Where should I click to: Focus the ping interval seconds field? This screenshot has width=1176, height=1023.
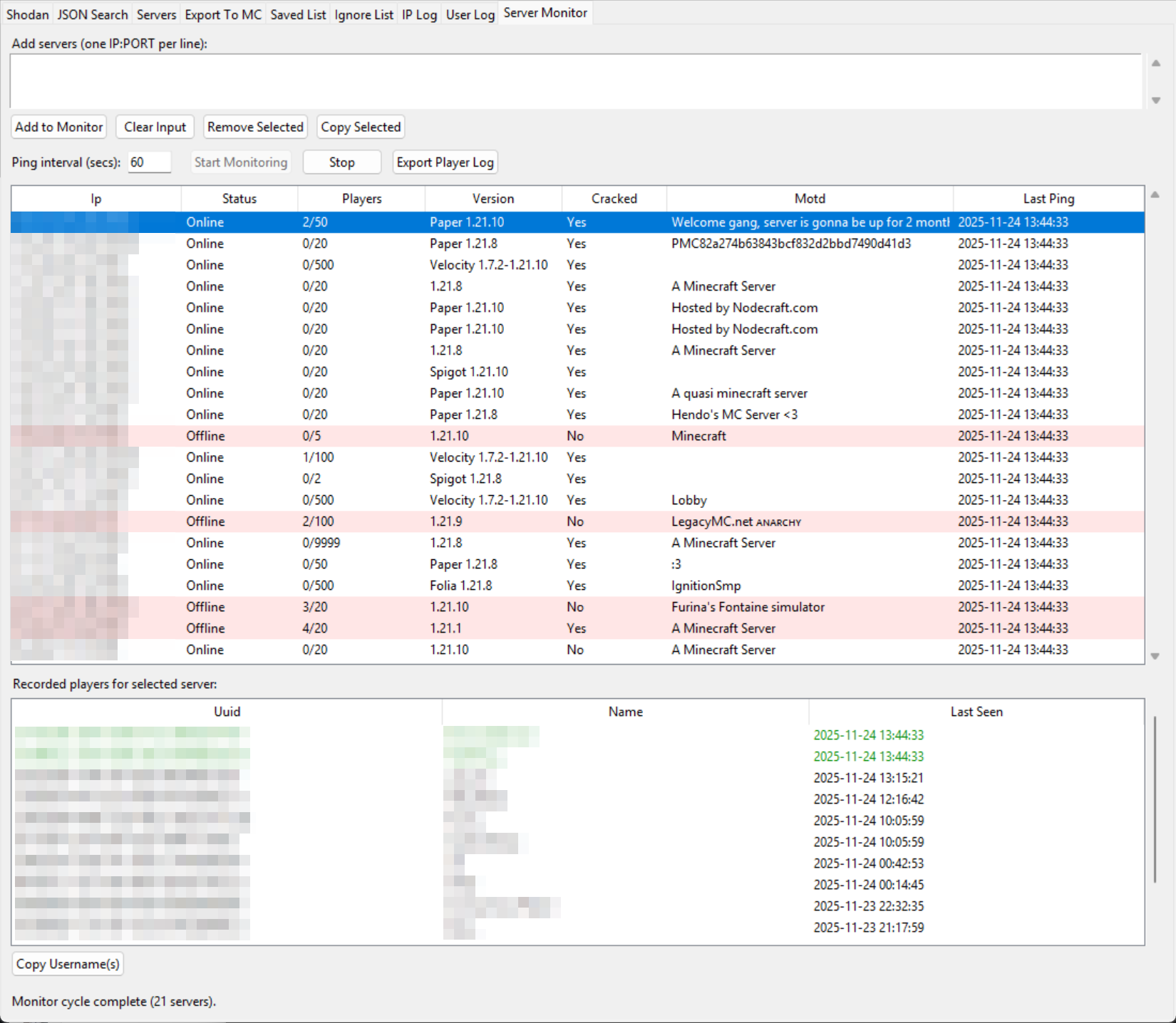pyautogui.click(x=150, y=162)
